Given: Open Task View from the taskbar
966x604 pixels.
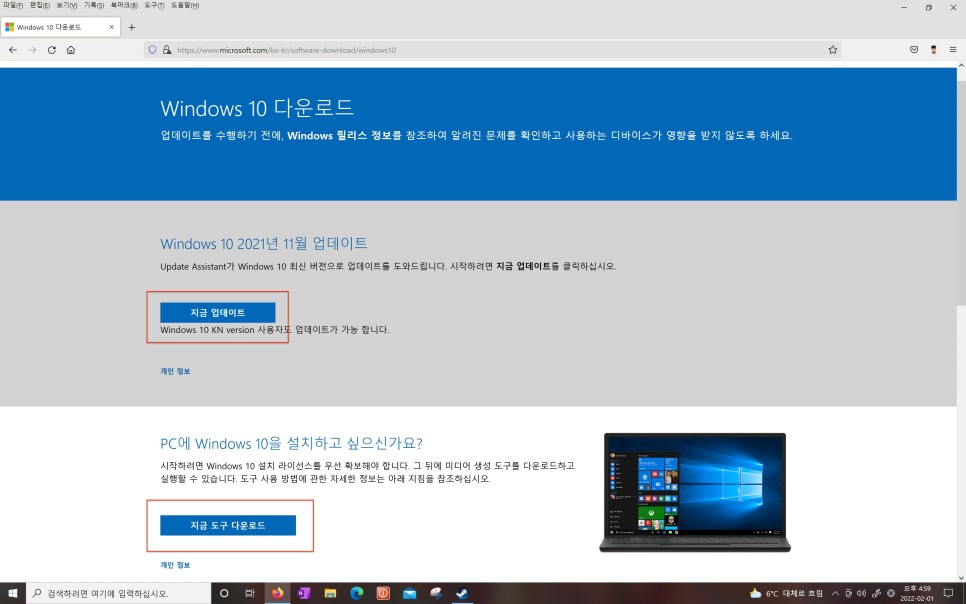Looking at the screenshot, I should point(250,593).
